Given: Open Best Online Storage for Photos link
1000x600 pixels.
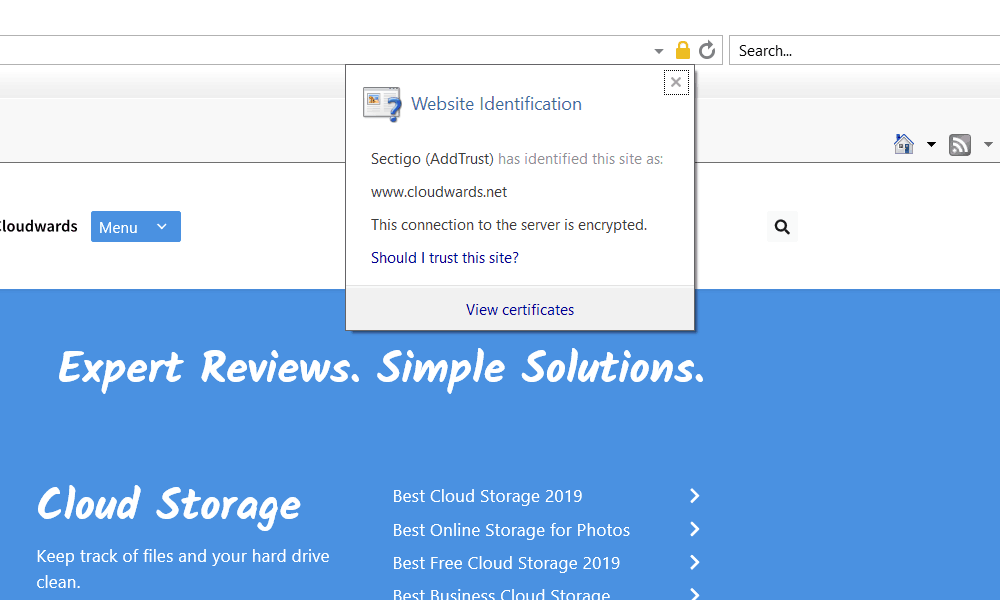Looking at the screenshot, I should point(511,530).
